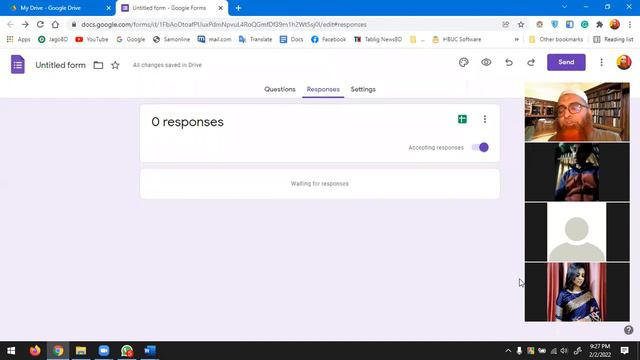Launch Firefox from taskbar
This screenshot has height=360, width=640.
(x=35, y=351)
